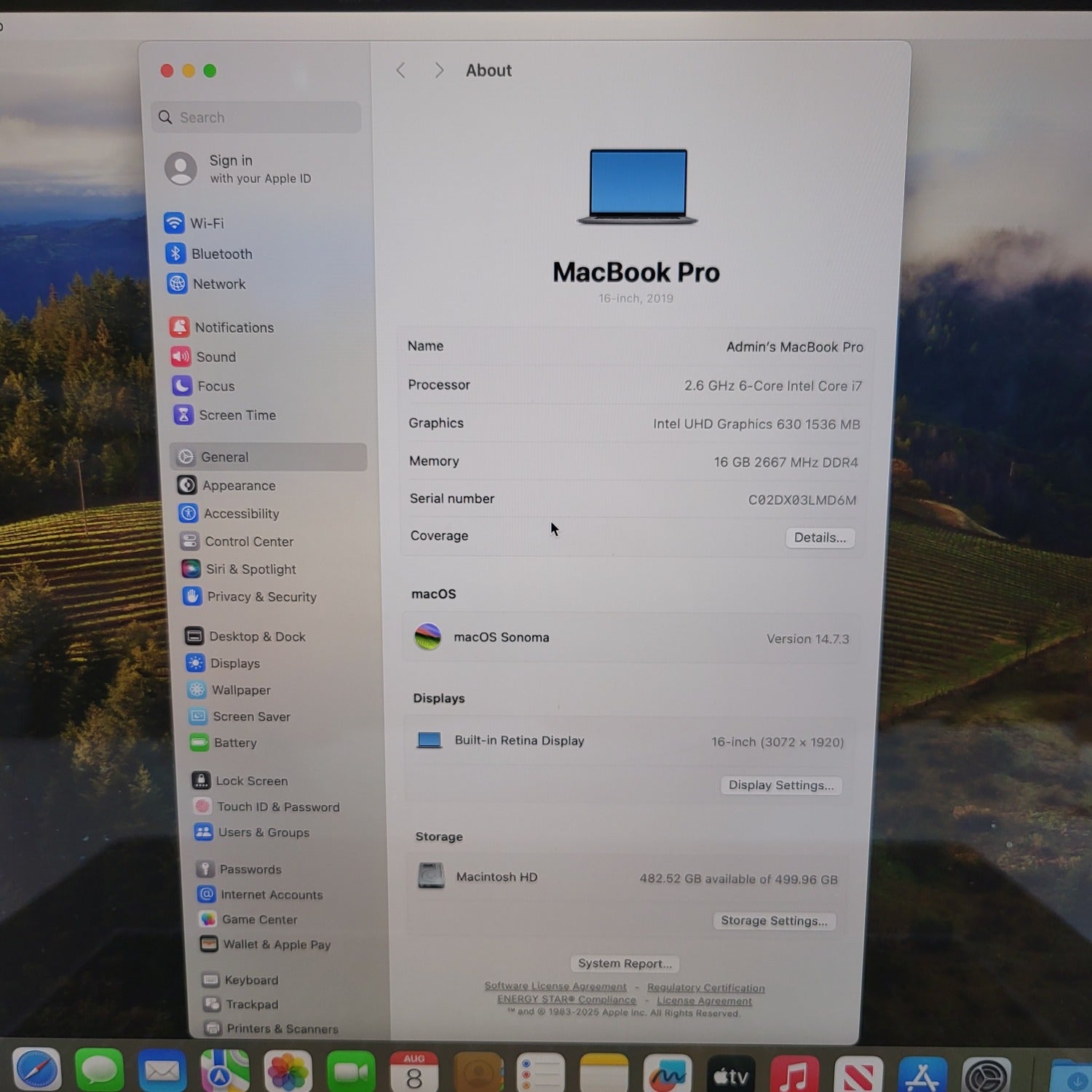
Task: Open Software License Agreement link
Action: pyautogui.click(x=555, y=986)
